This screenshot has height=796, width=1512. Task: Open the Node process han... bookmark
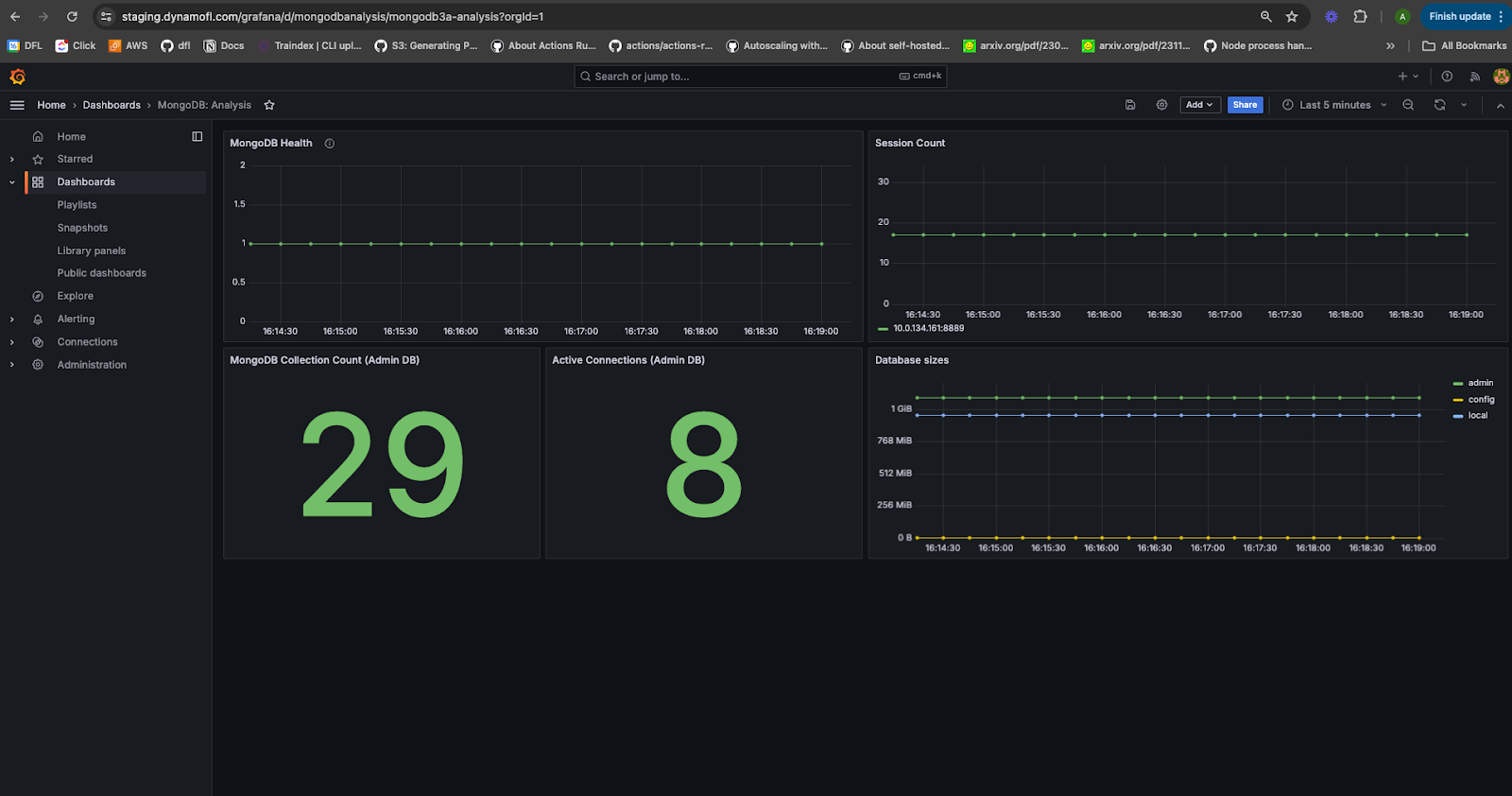coord(1258,45)
